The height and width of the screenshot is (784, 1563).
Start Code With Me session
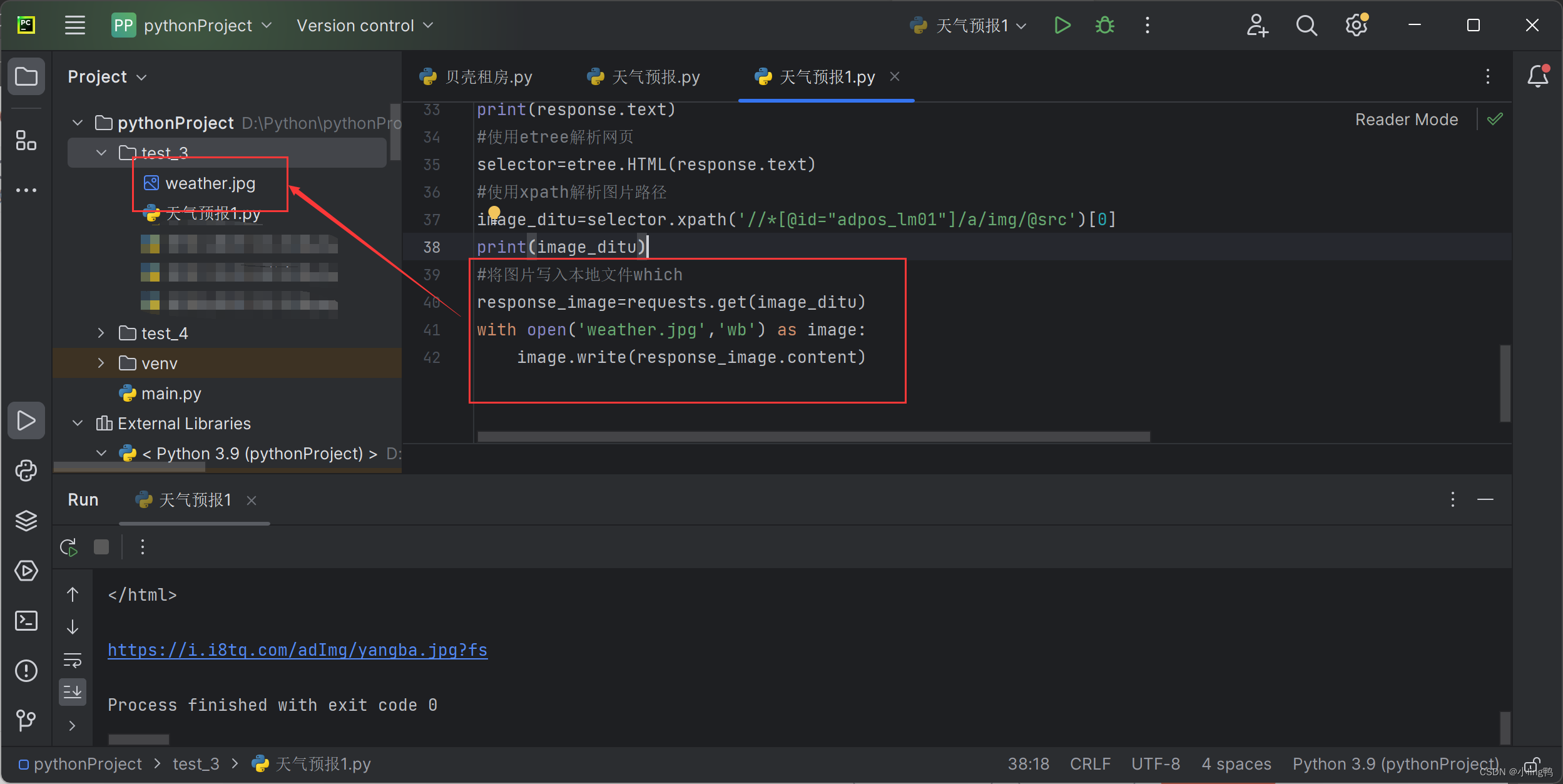tap(1258, 25)
